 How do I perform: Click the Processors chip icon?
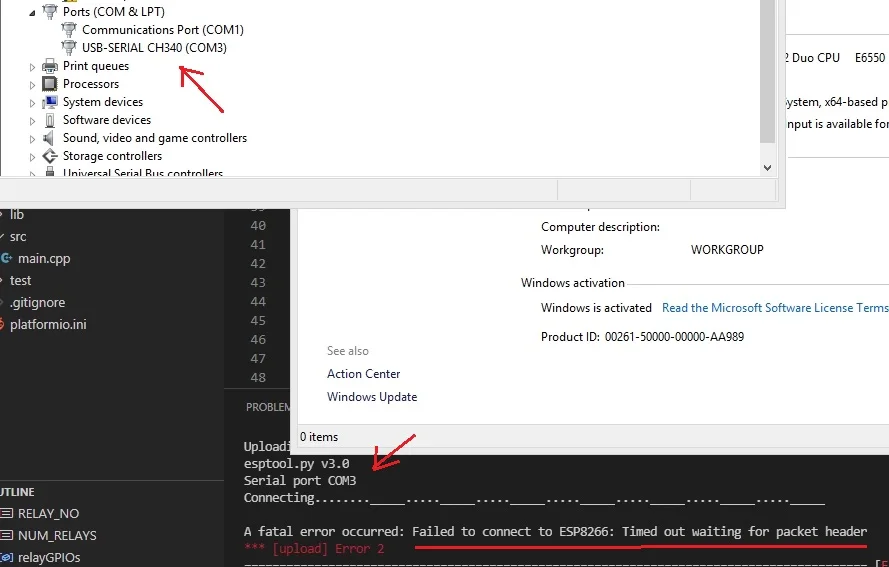tap(50, 84)
